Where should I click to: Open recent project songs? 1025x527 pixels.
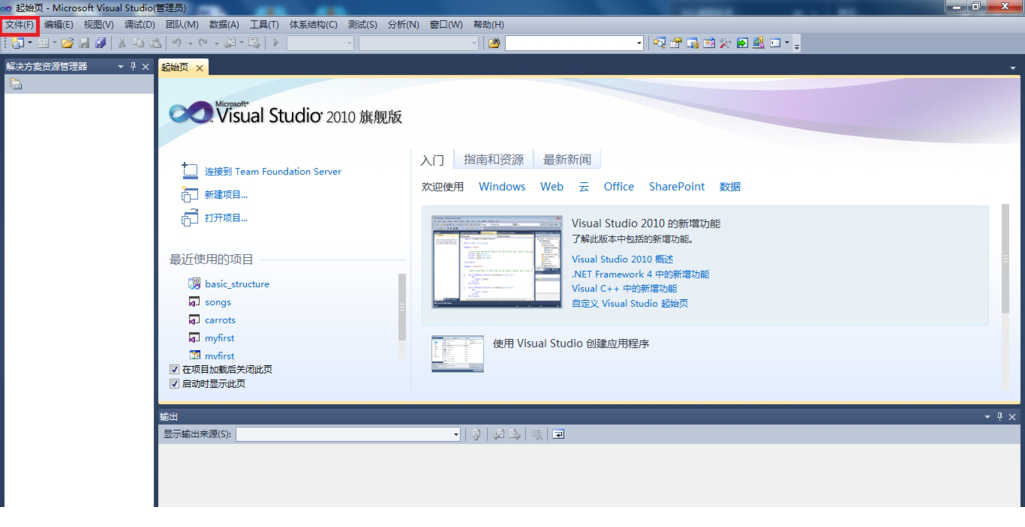(x=218, y=302)
